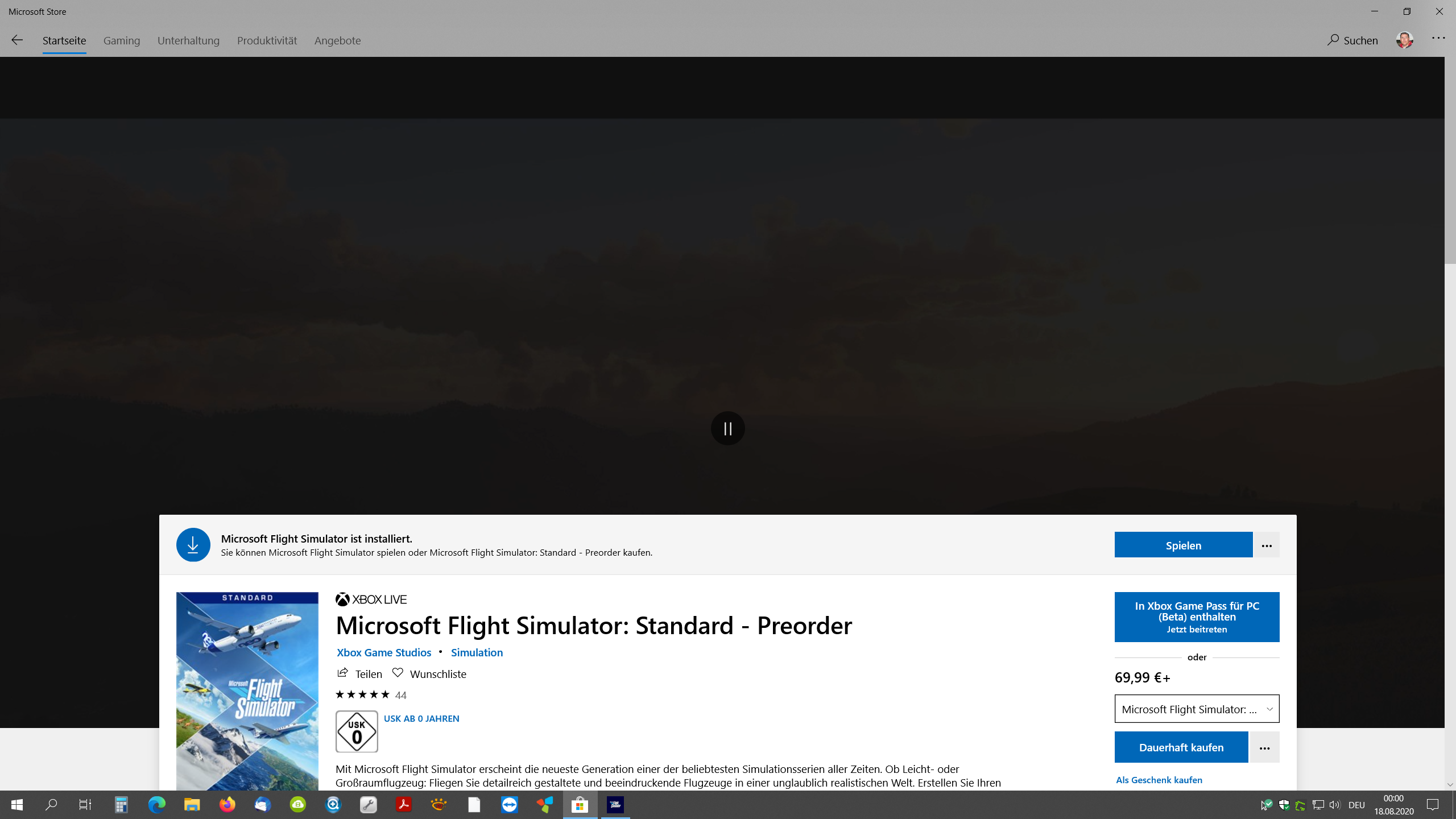Click the back arrow icon
The image size is (1456, 819).
(x=17, y=40)
